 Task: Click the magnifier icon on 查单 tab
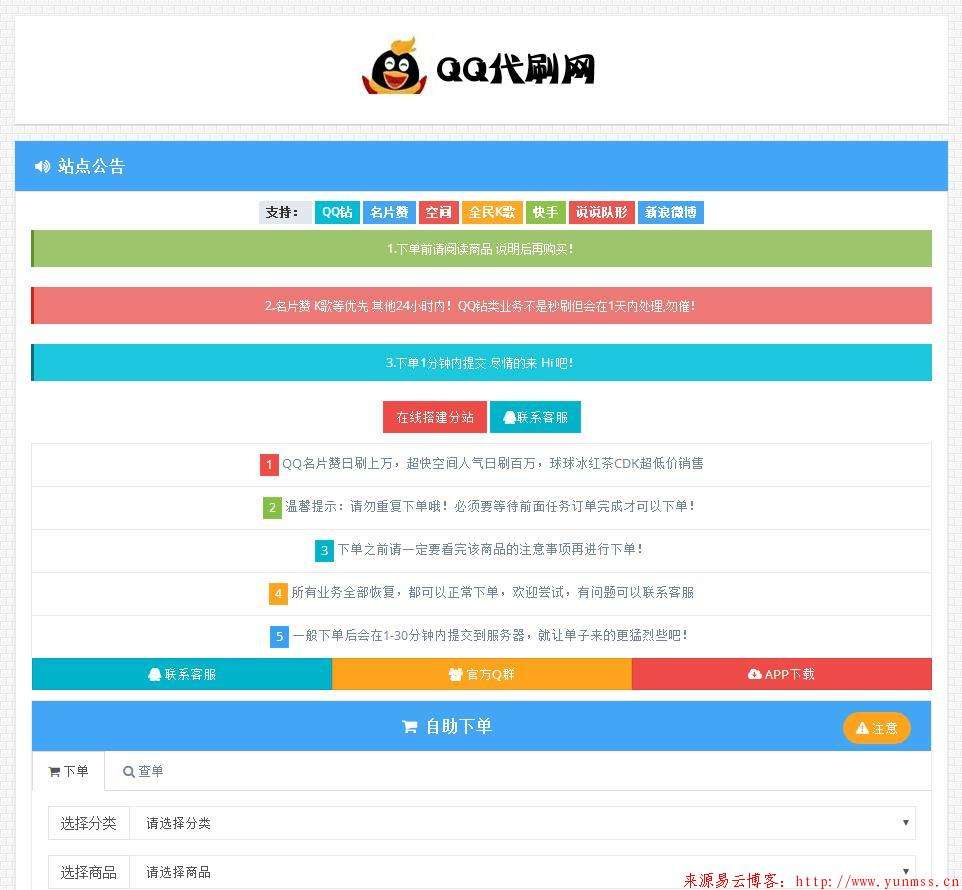point(129,771)
